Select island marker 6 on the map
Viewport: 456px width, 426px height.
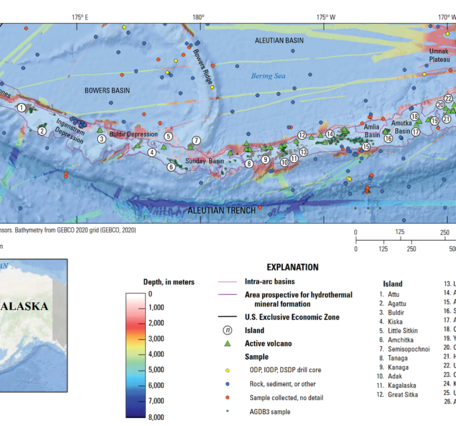171,167
